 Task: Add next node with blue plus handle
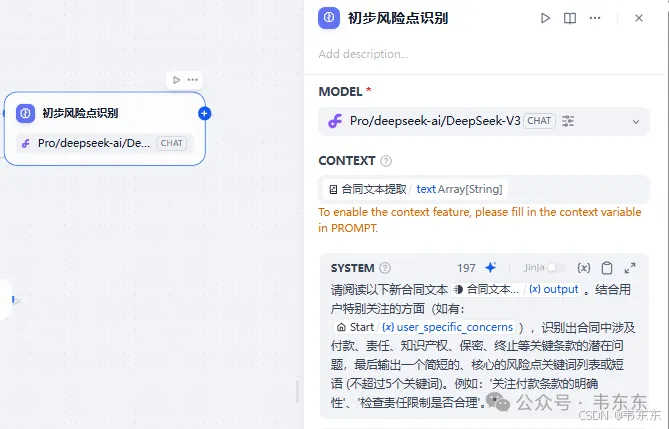pos(205,114)
